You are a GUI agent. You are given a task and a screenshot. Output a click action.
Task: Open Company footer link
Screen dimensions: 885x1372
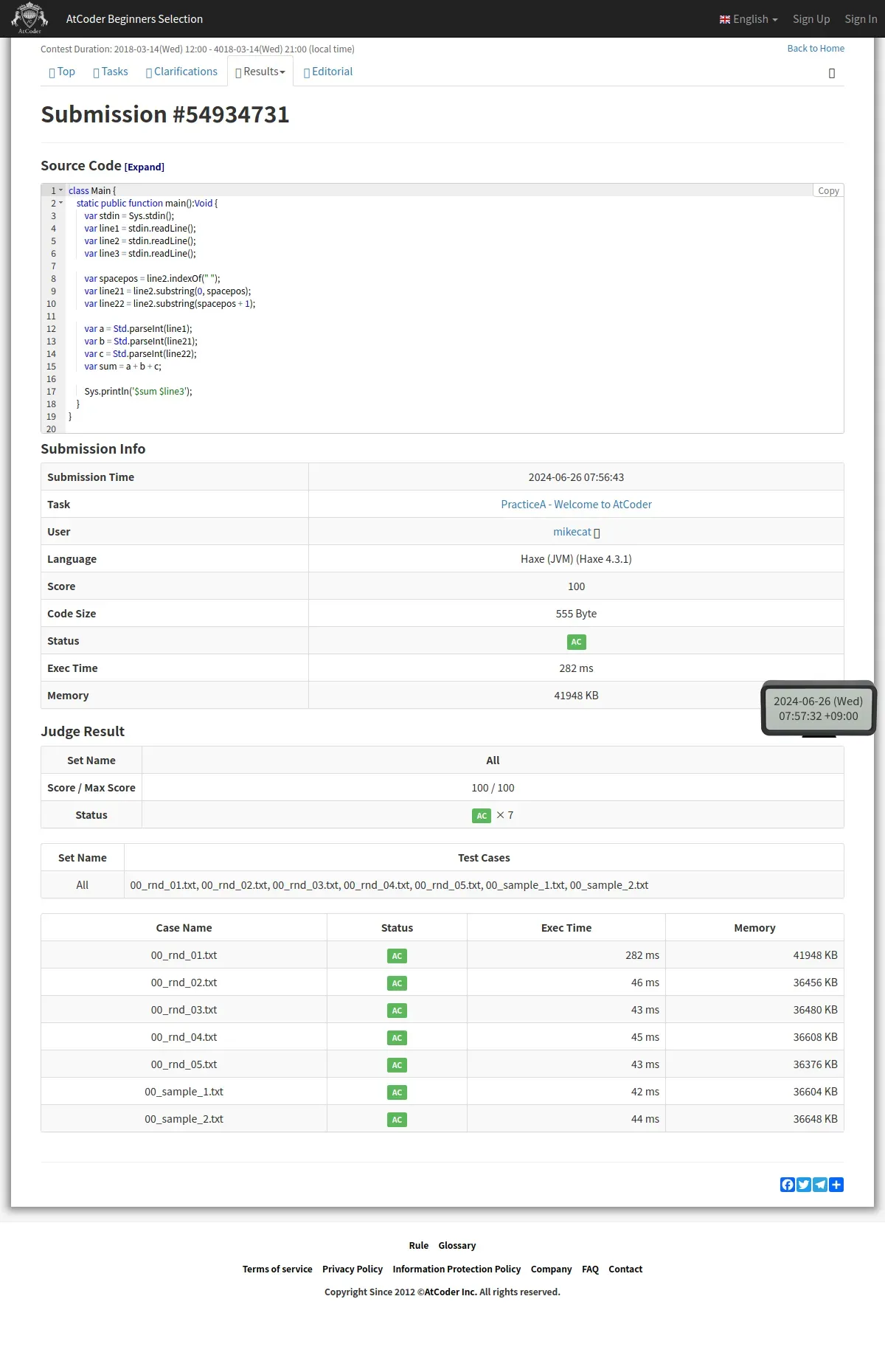(551, 1269)
